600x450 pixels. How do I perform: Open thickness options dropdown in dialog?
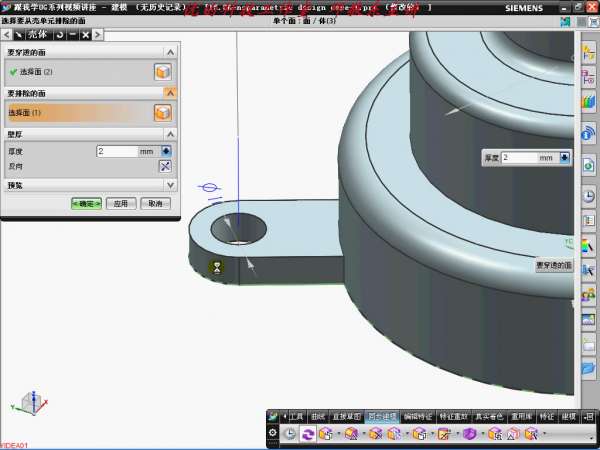(166, 151)
